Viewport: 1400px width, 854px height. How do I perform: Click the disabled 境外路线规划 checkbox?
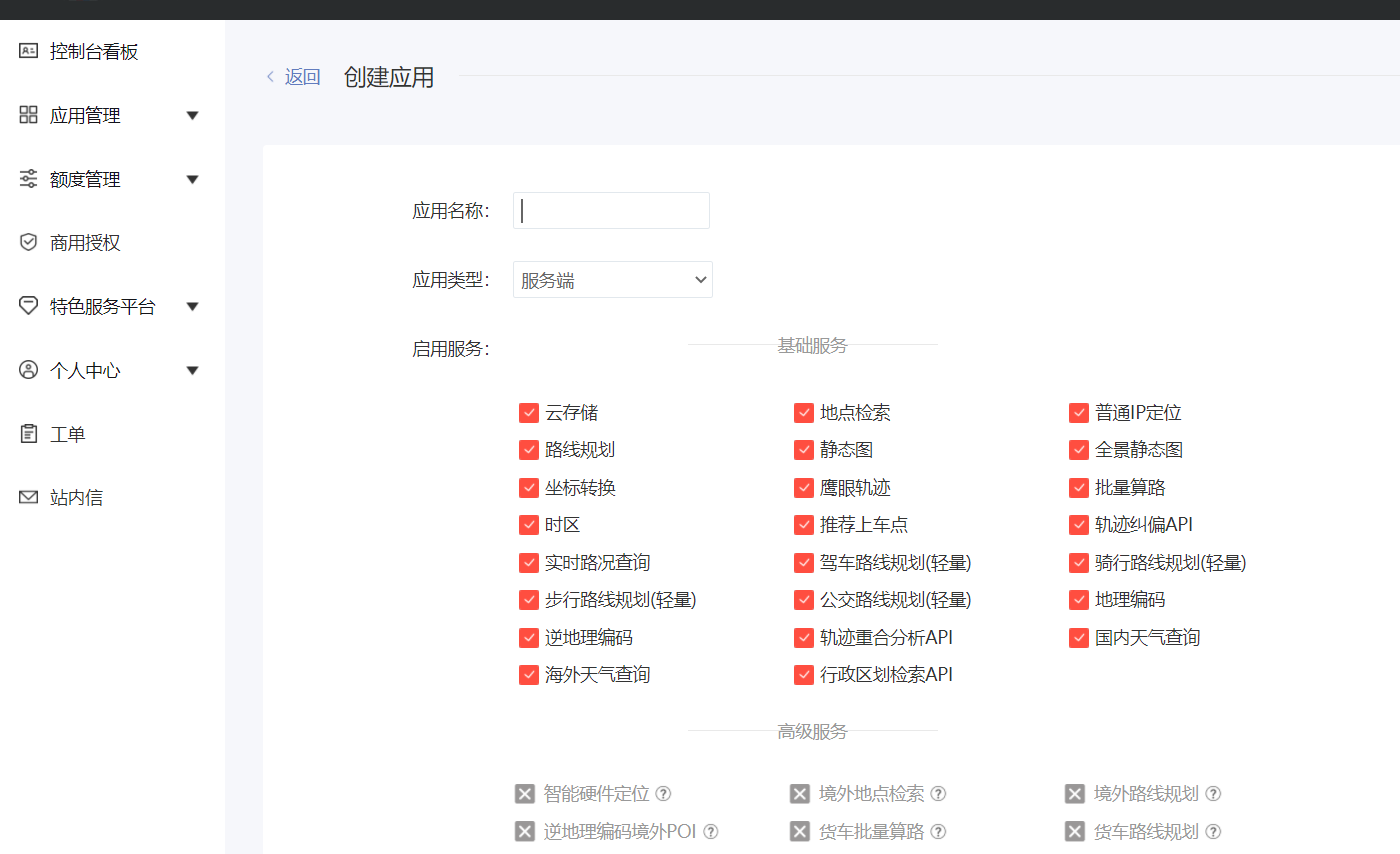[x=1075, y=794]
